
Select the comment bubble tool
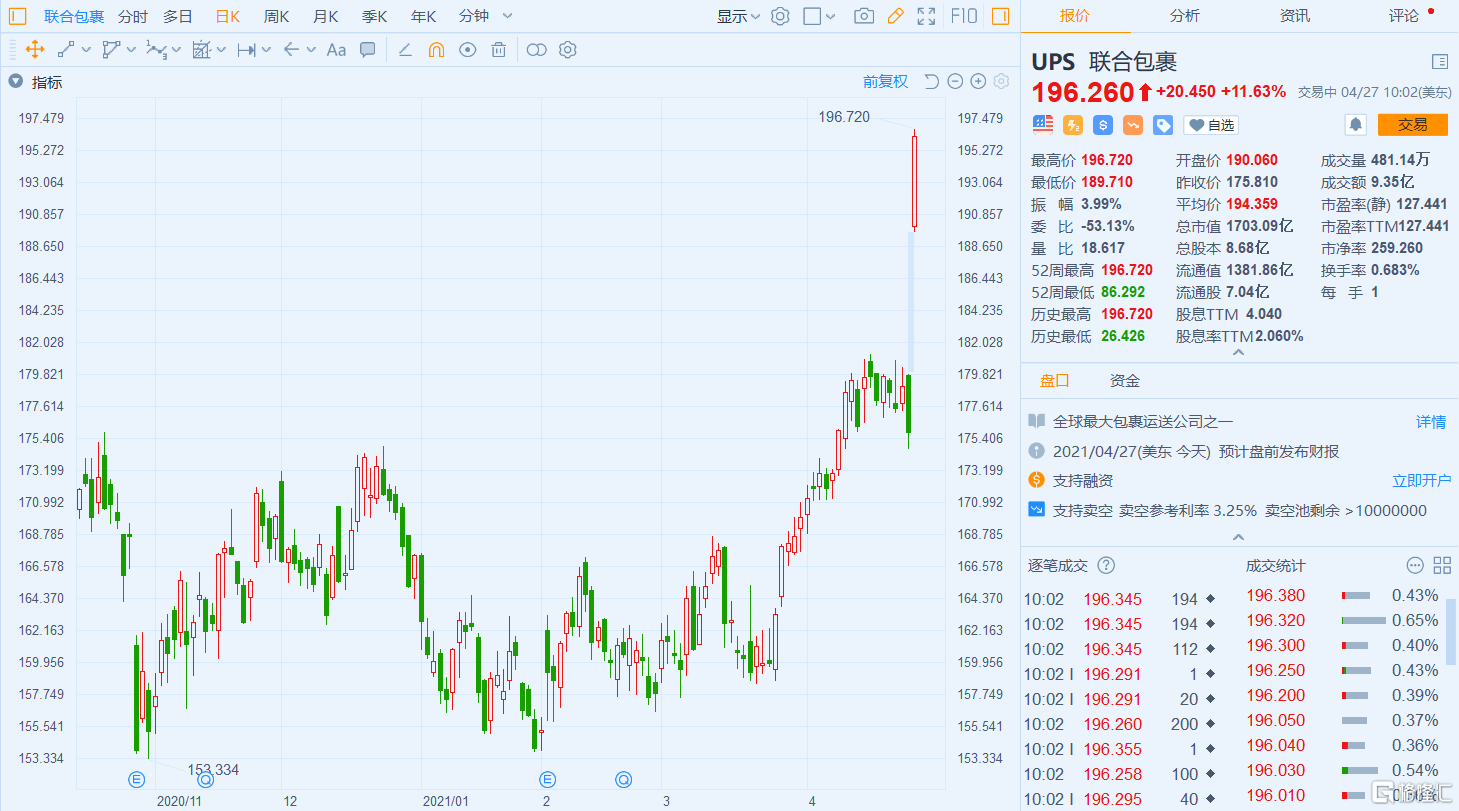coord(367,49)
